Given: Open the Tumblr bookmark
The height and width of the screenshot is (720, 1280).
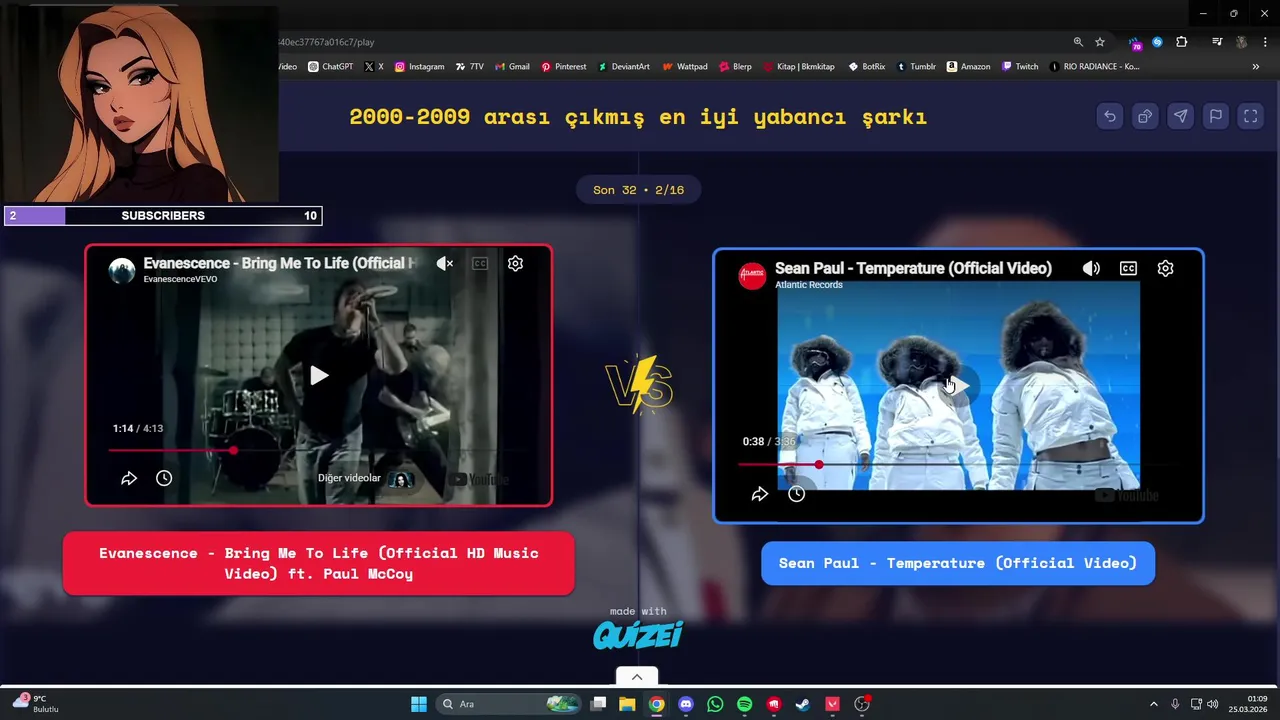Looking at the screenshot, I should point(916,67).
